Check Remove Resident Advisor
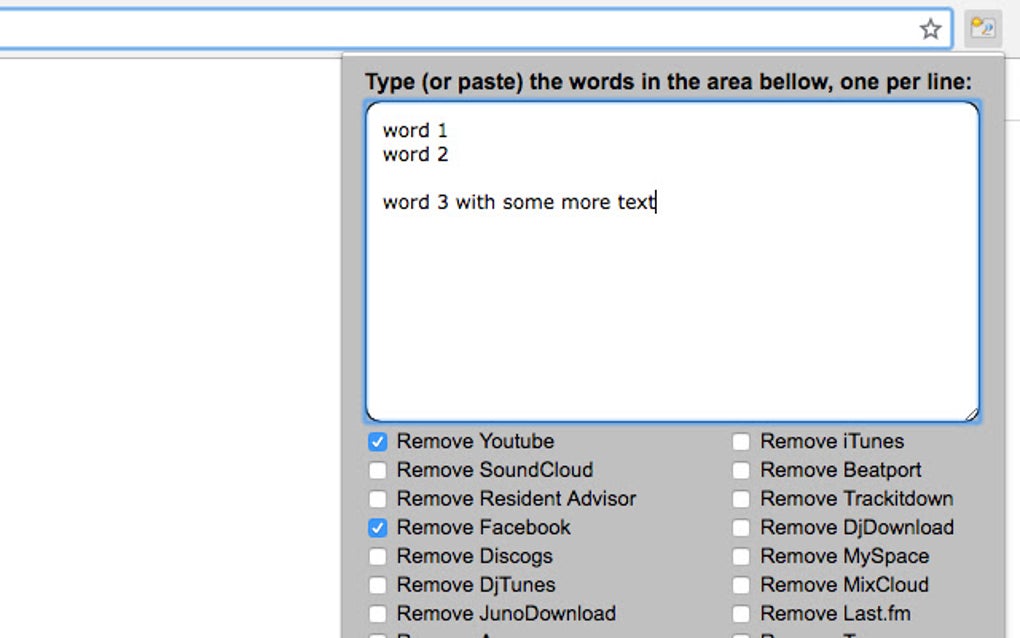The width and height of the screenshot is (1020, 638). (377, 499)
